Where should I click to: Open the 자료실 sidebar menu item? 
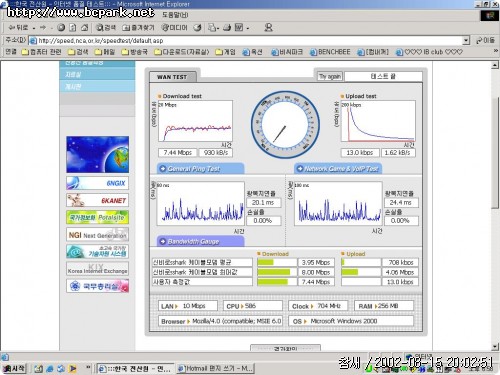[97, 74]
